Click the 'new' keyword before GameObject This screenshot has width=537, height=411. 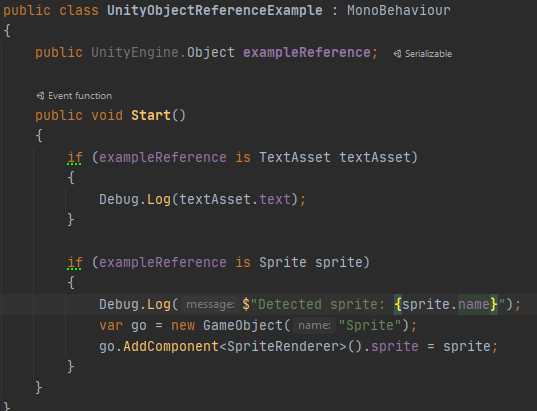[x=183, y=325]
